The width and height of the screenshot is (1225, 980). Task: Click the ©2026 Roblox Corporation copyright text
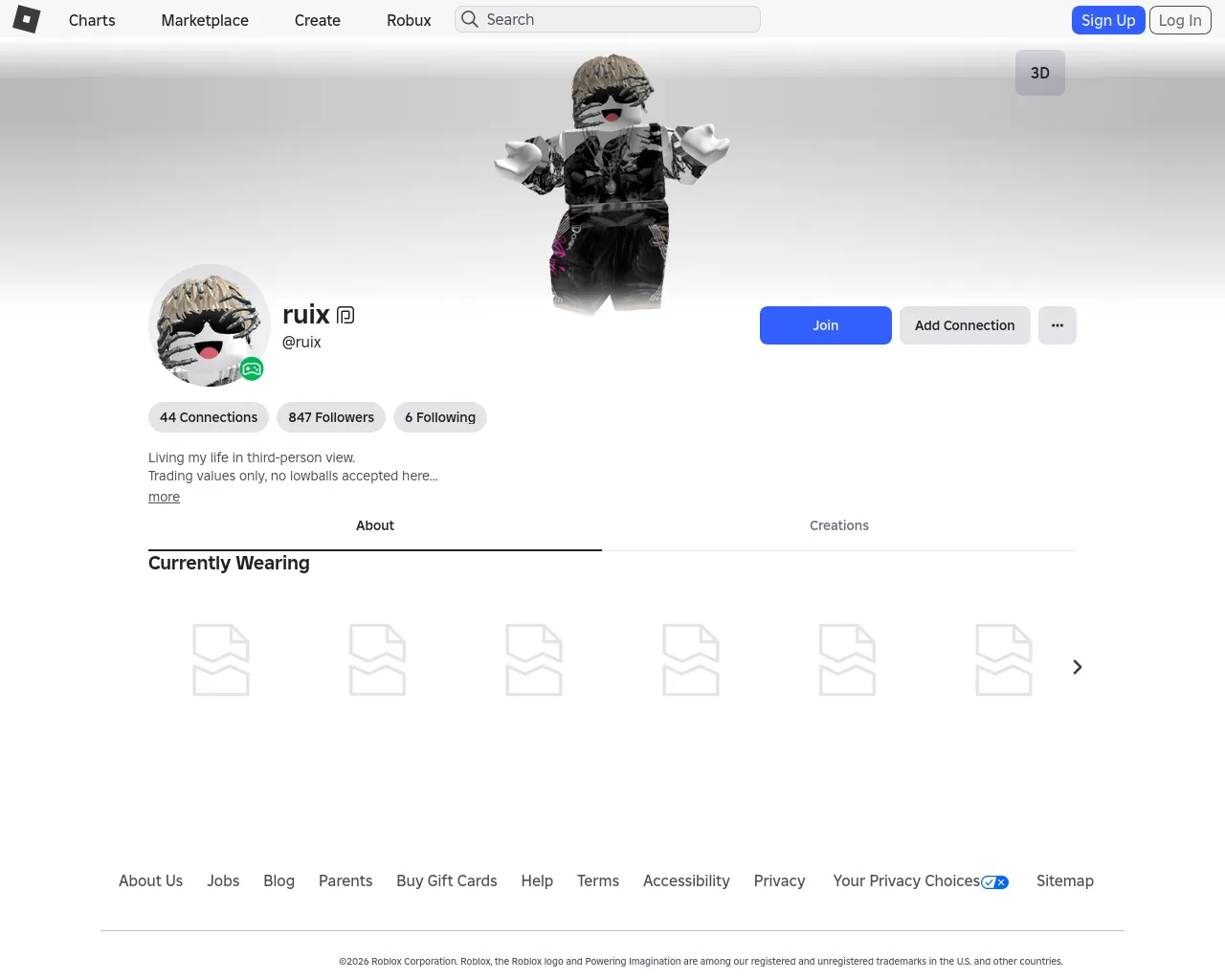click(x=701, y=961)
